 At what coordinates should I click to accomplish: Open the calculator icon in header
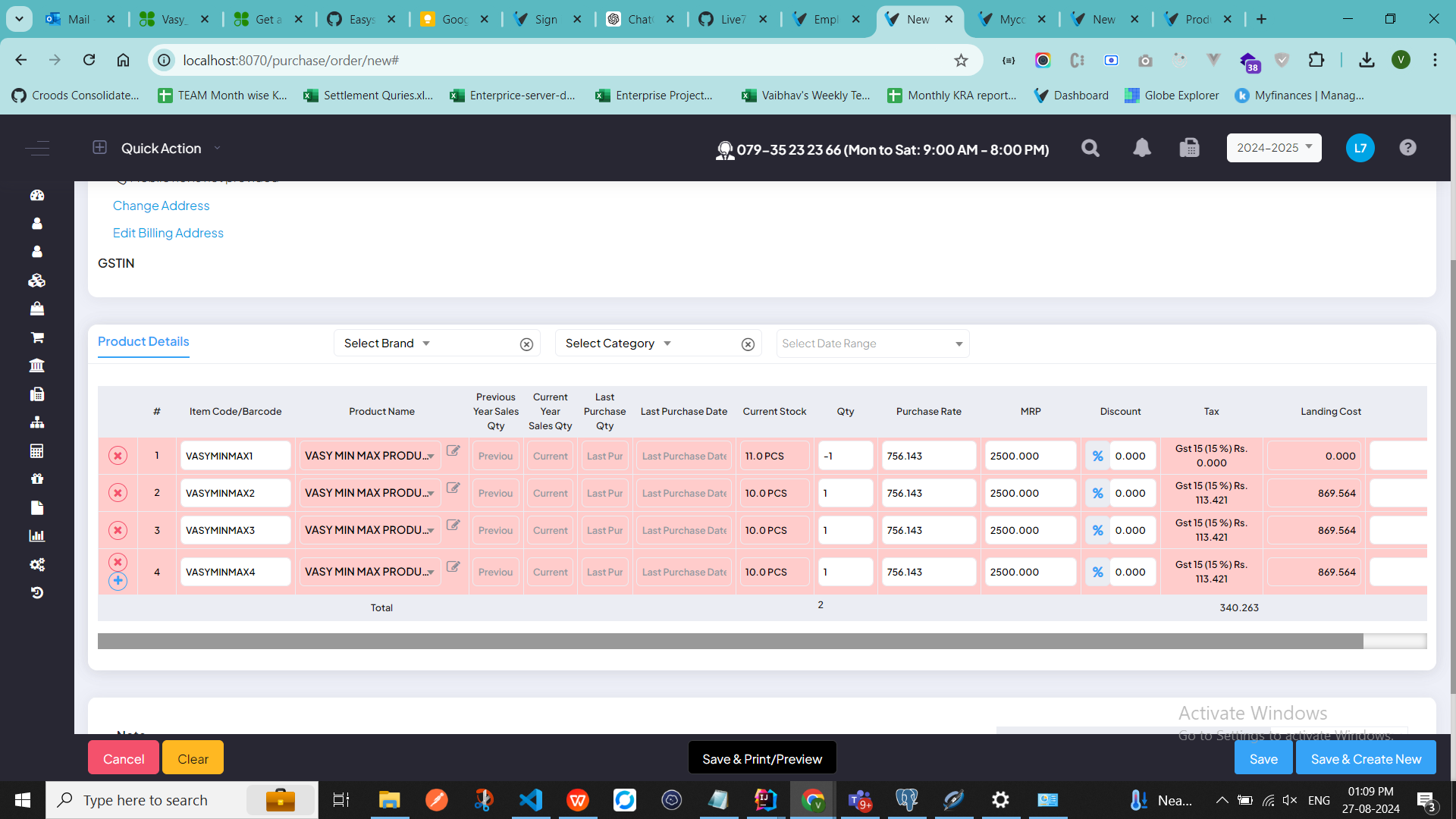pos(1189,148)
